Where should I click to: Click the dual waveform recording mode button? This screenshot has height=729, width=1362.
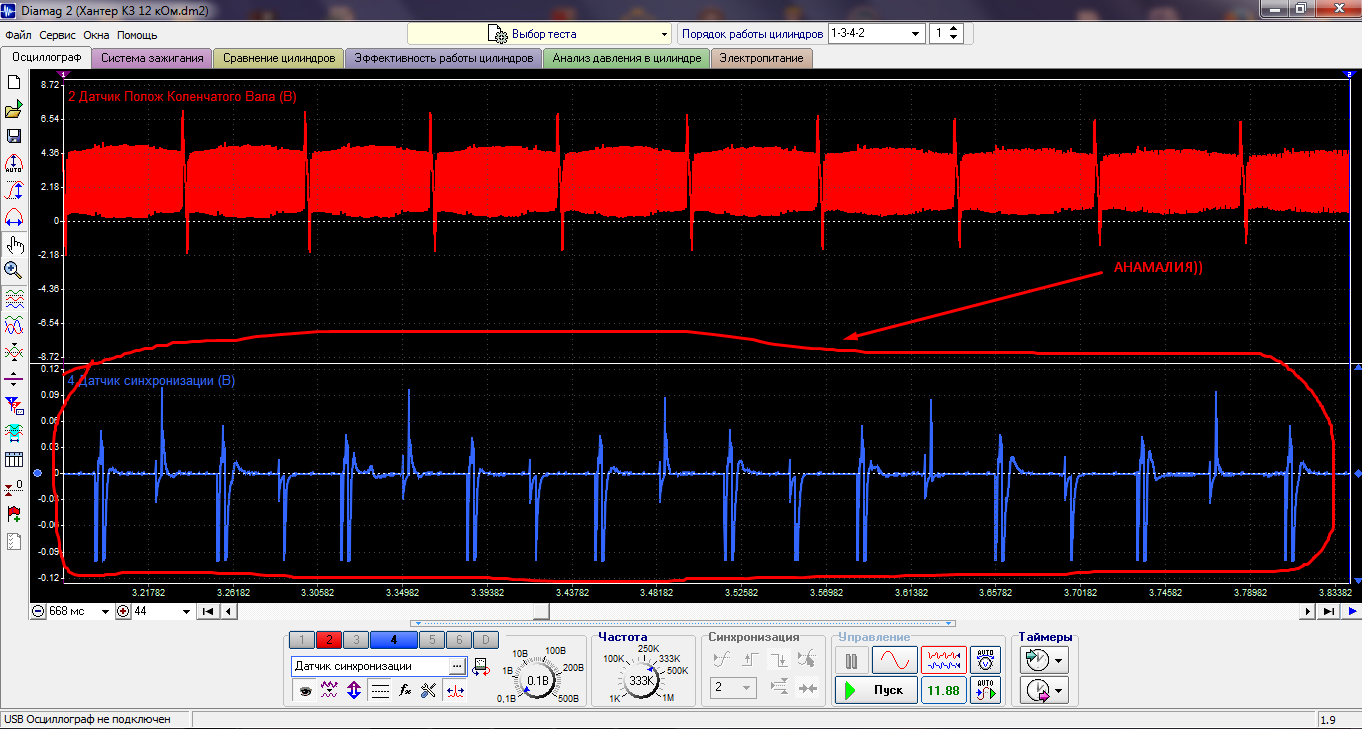pyautogui.click(x=943, y=661)
